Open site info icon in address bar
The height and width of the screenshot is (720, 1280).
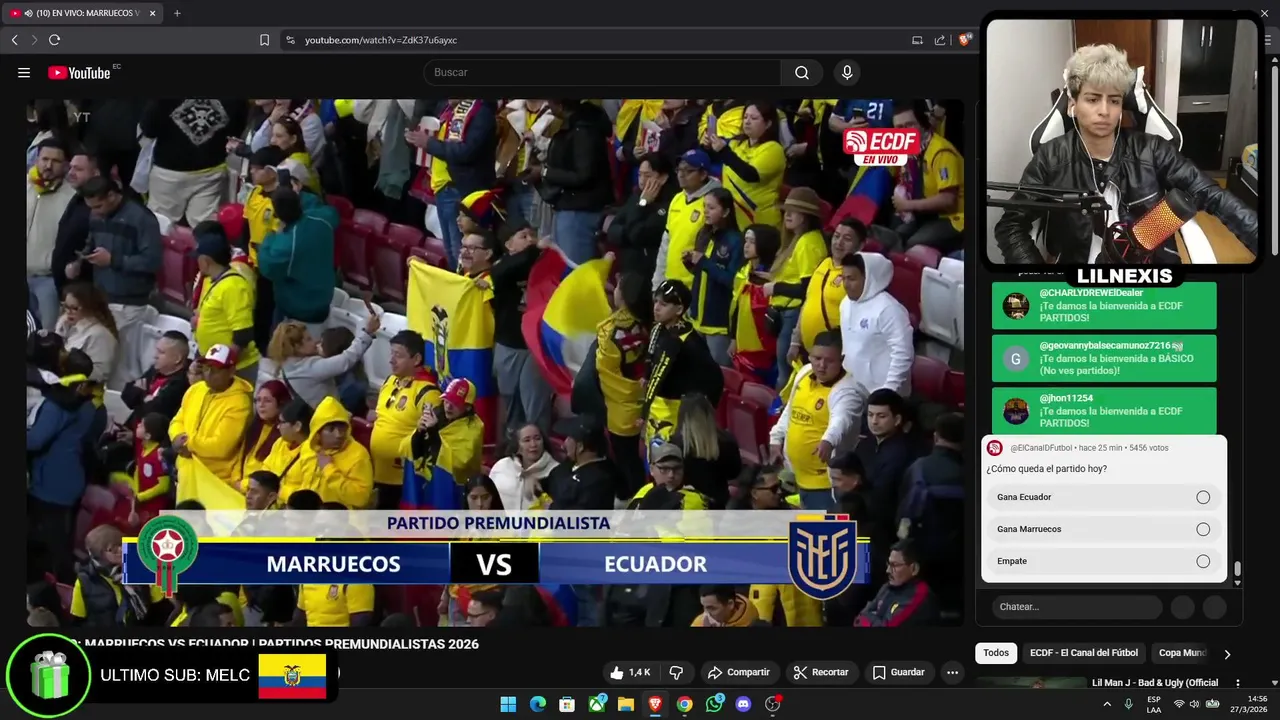coord(290,40)
